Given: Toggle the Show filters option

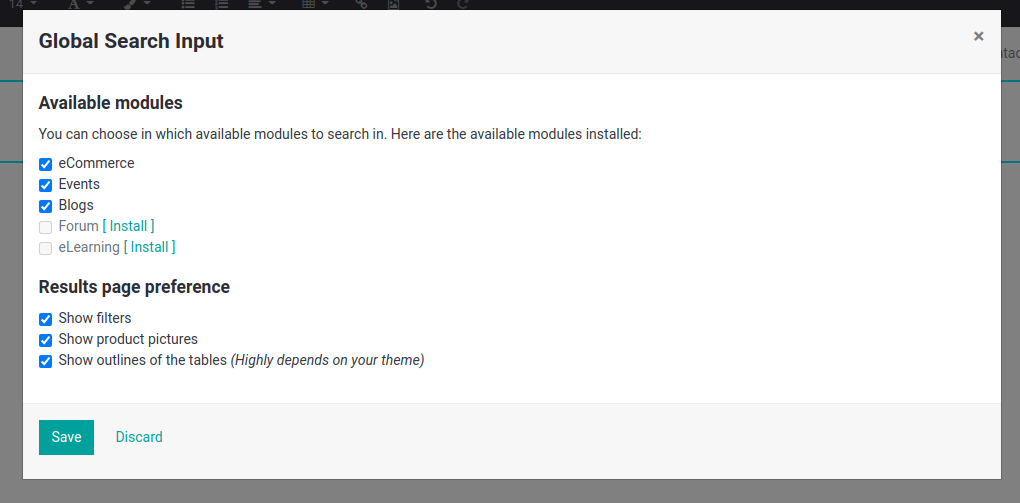Looking at the screenshot, I should pos(46,319).
